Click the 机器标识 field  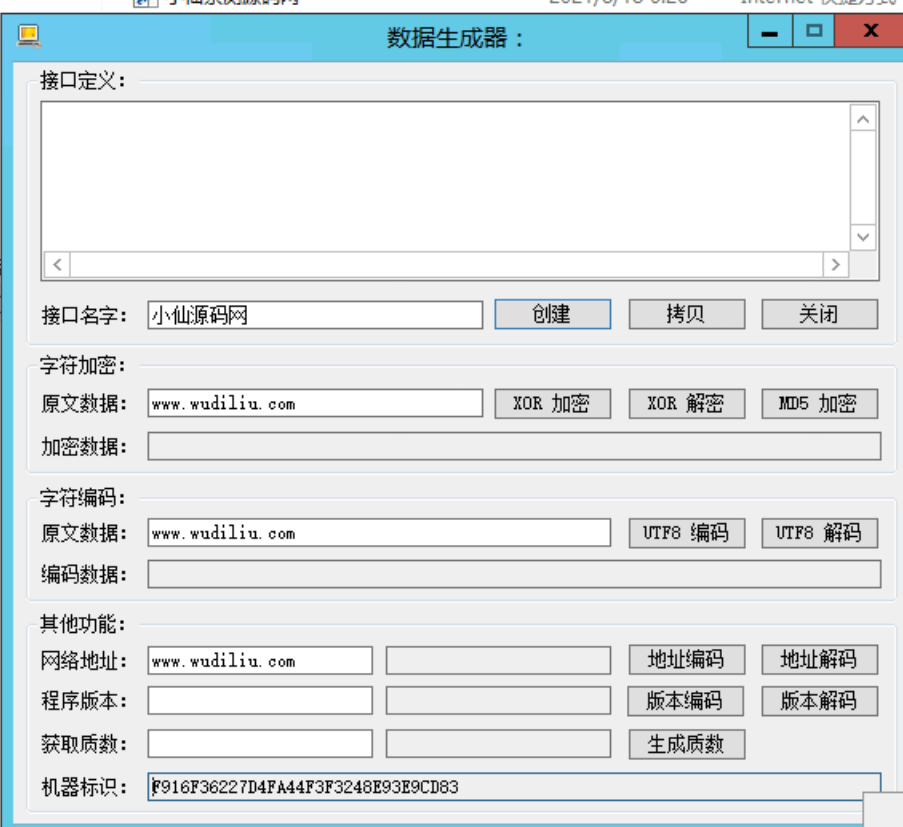tap(514, 787)
